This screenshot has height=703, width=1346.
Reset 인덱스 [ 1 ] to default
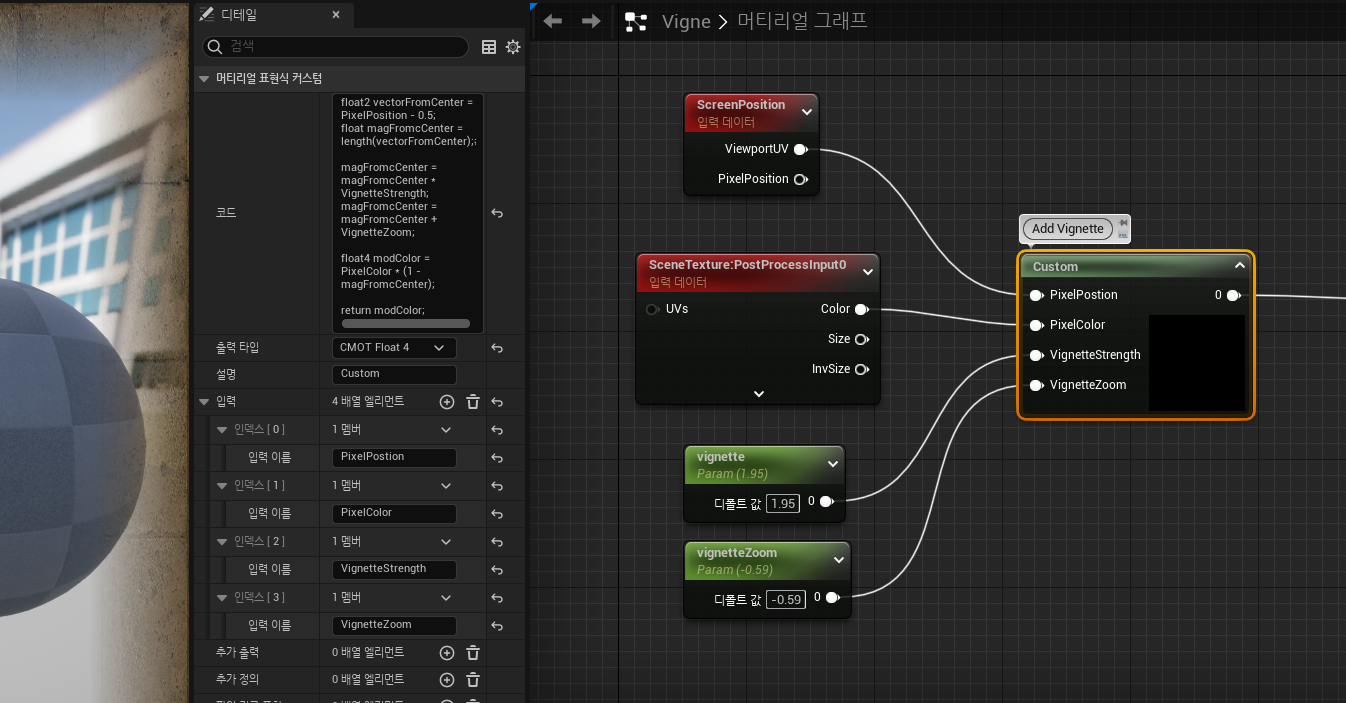point(497,486)
